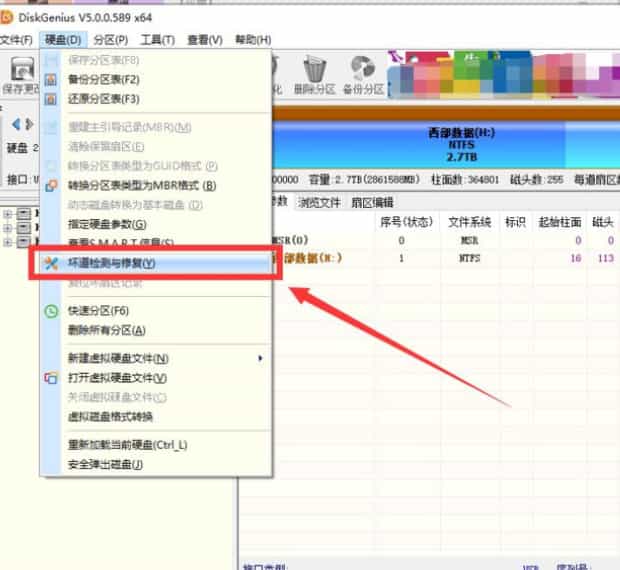Expand the third disk tree node
620x570 pixels.
pyautogui.click(x=8, y=241)
